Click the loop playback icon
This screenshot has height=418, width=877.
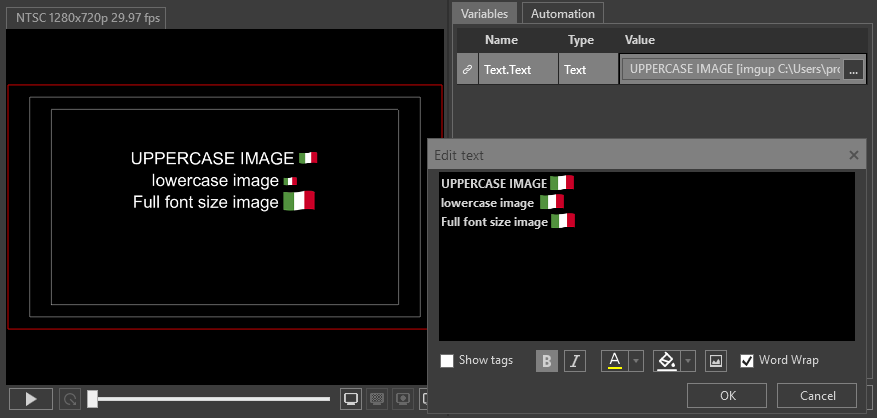(70, 399)
